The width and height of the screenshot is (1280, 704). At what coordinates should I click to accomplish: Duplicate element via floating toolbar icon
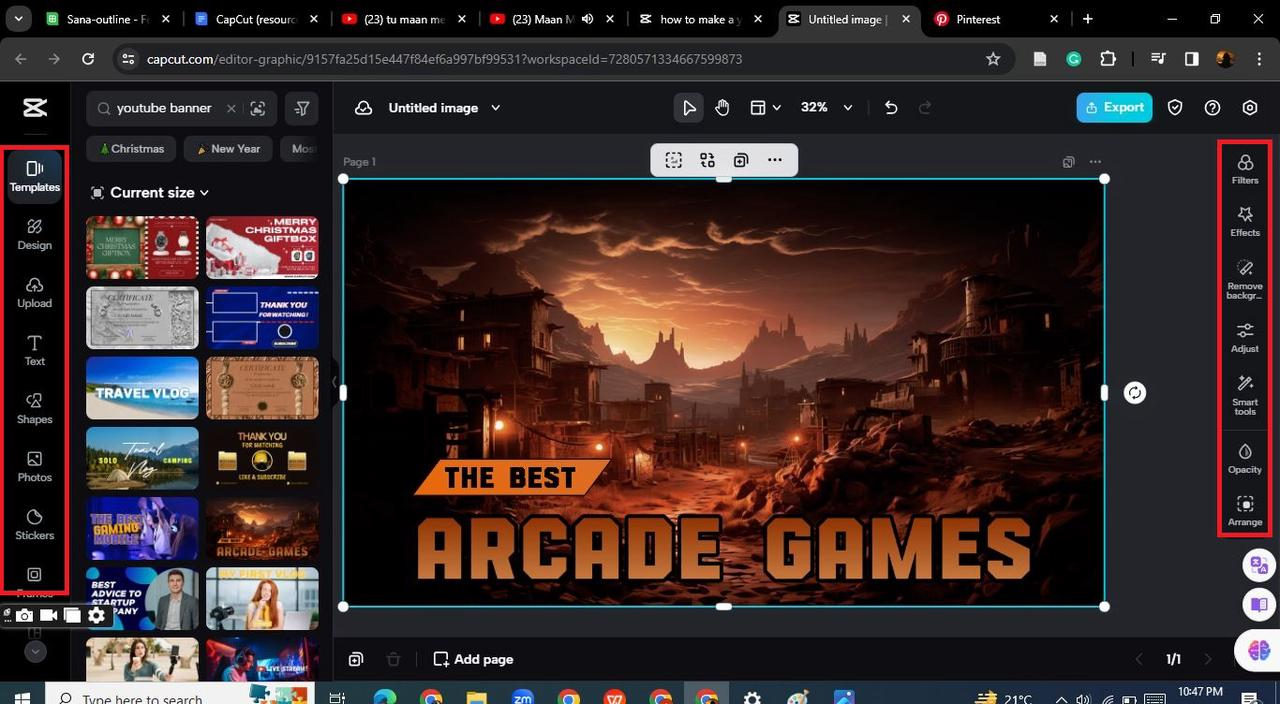click(741, 160)
